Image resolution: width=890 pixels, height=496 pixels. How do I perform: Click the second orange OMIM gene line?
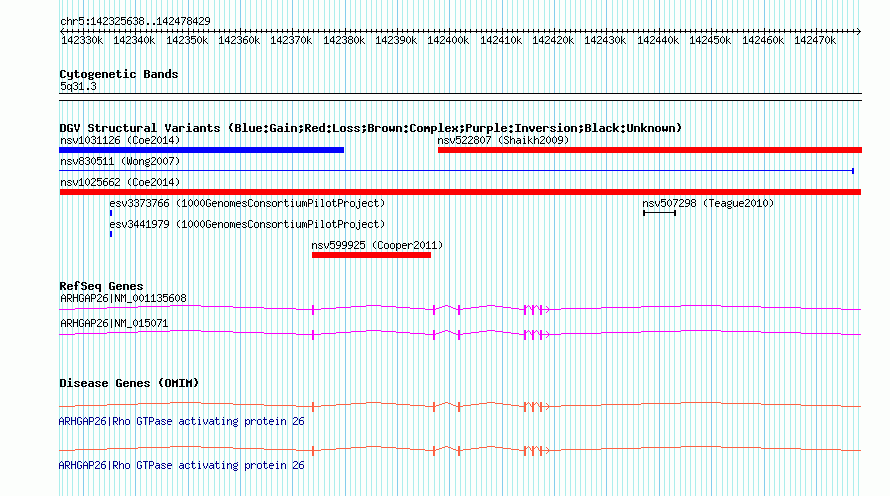460,450
